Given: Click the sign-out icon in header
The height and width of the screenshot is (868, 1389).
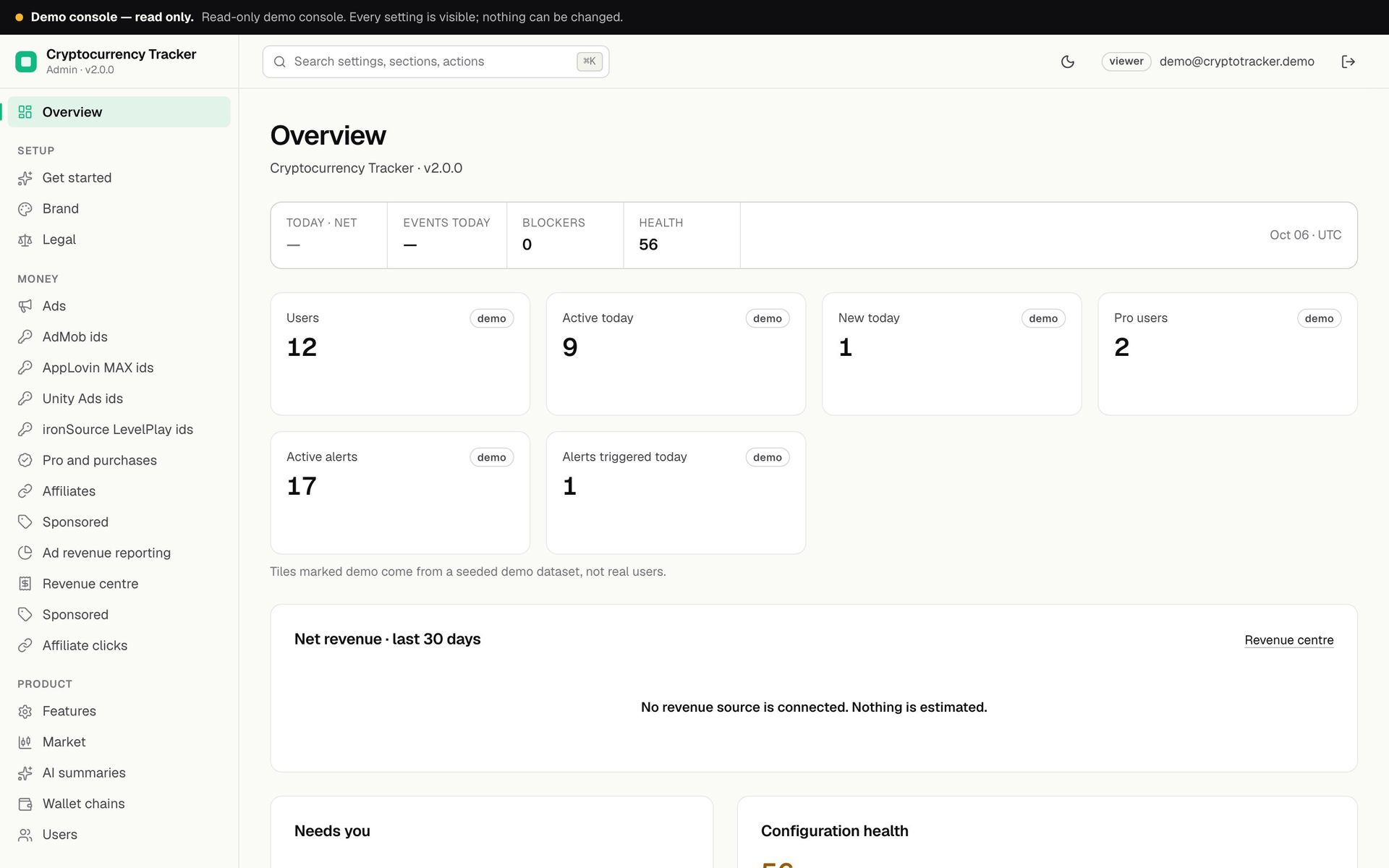Looking at the screenshot, I should point(1348,61).
